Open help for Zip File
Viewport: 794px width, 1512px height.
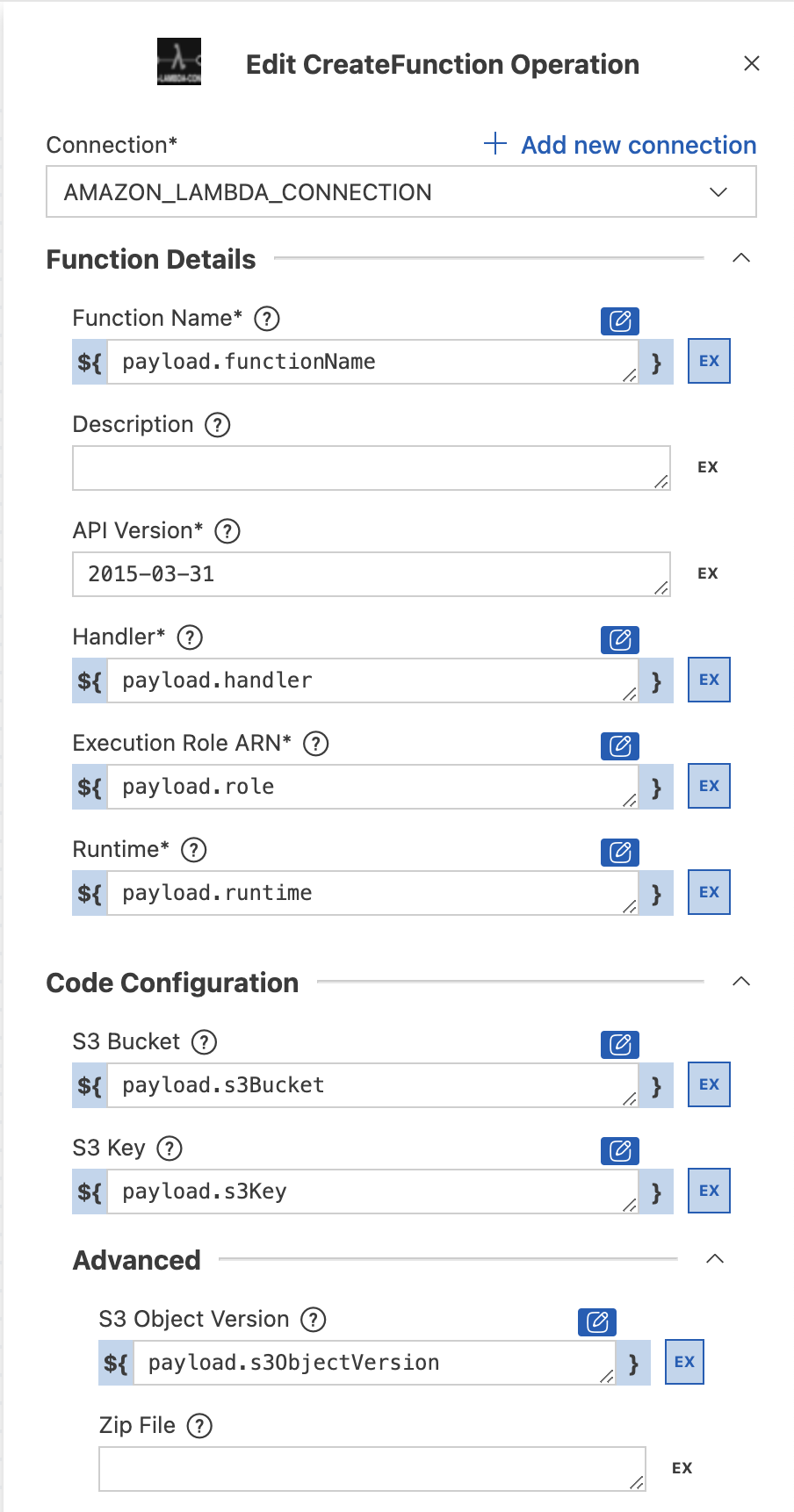pyautogui.click(x=200, y=1426)
